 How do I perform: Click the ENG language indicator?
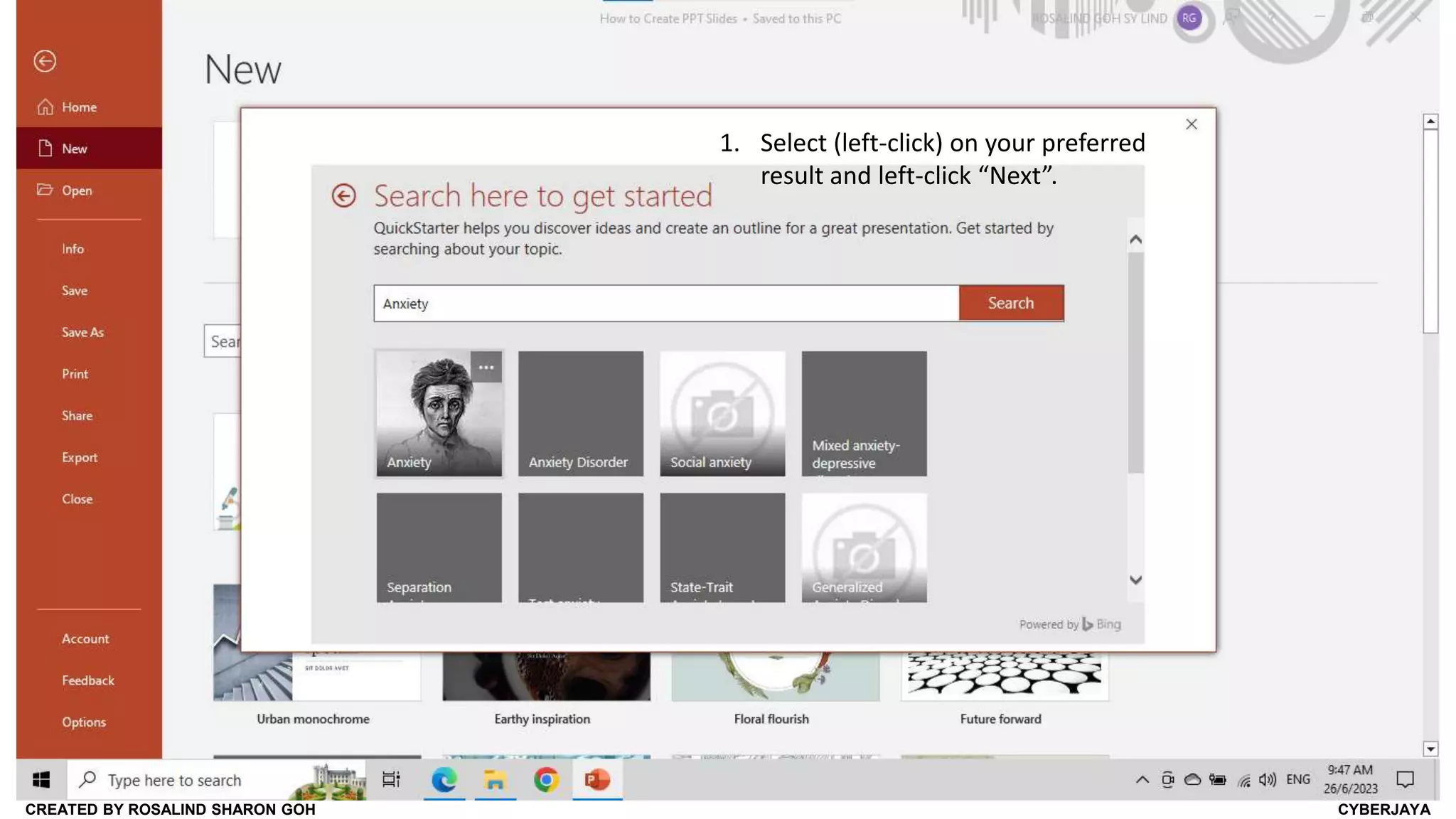[1298, 780]
